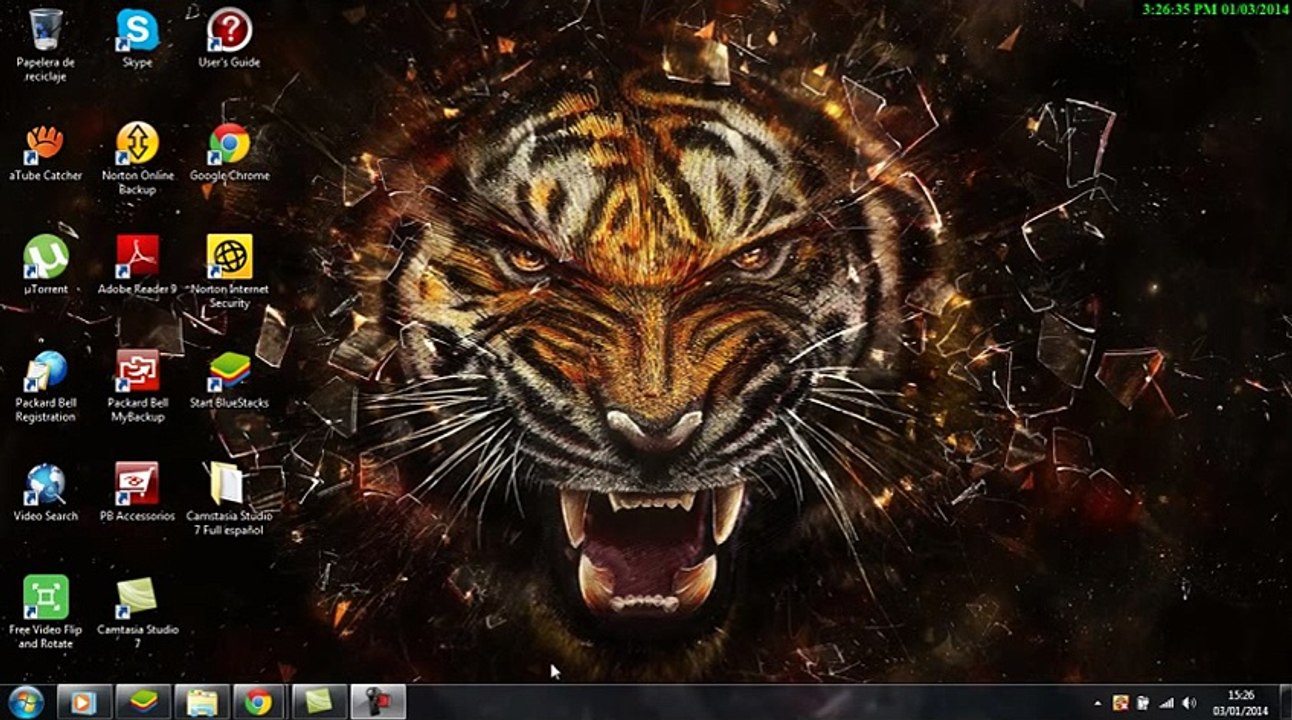Switch to Google Chrome on the taskbar
This screenshot has width=1292, height=720.
(x=260, y=702)
